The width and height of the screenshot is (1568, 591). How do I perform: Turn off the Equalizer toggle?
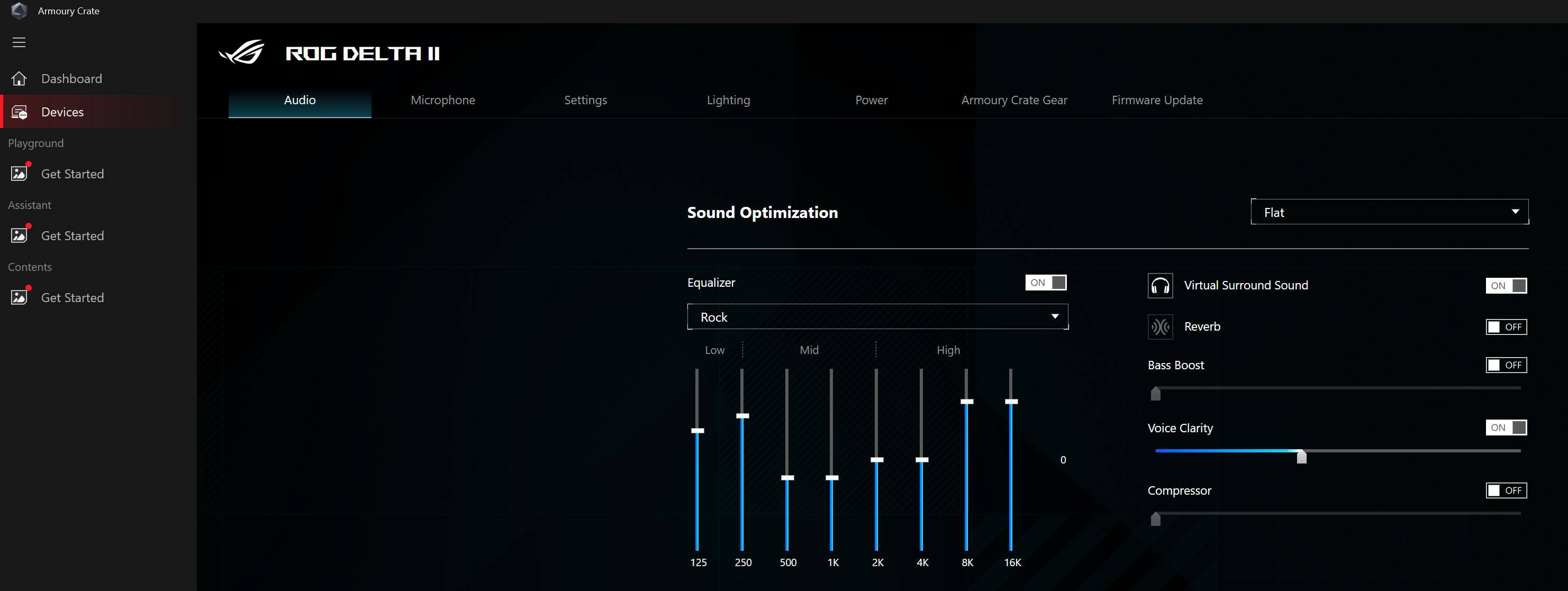click(x=1045, y=283)
